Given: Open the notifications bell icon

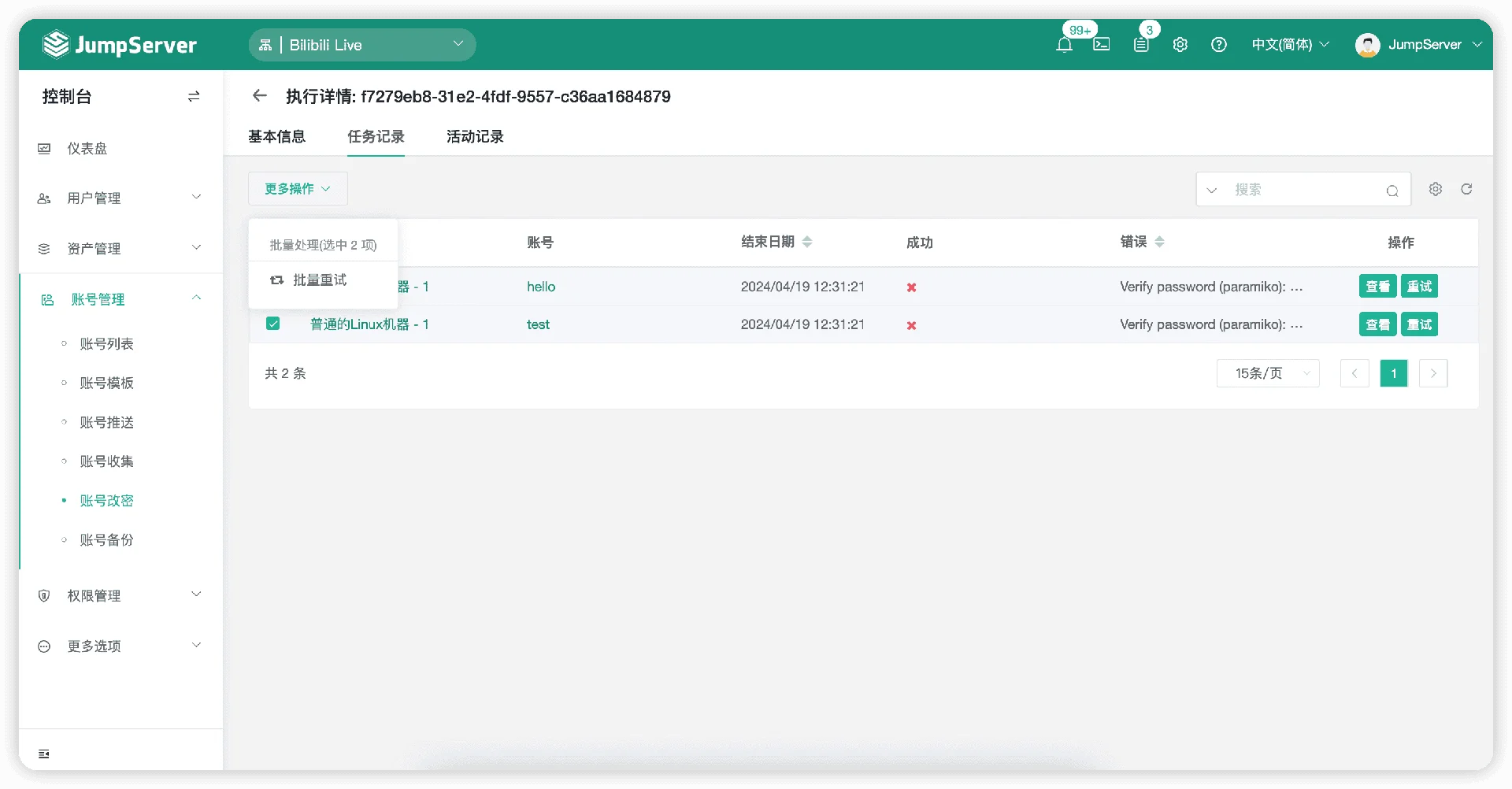Looking at the screenshot, I should [1064, 45].
